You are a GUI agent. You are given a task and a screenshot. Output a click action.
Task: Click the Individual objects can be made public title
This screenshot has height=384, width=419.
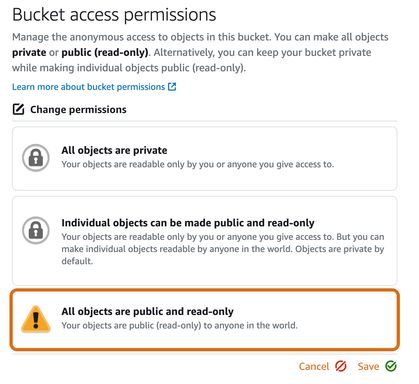pos(188,223)
